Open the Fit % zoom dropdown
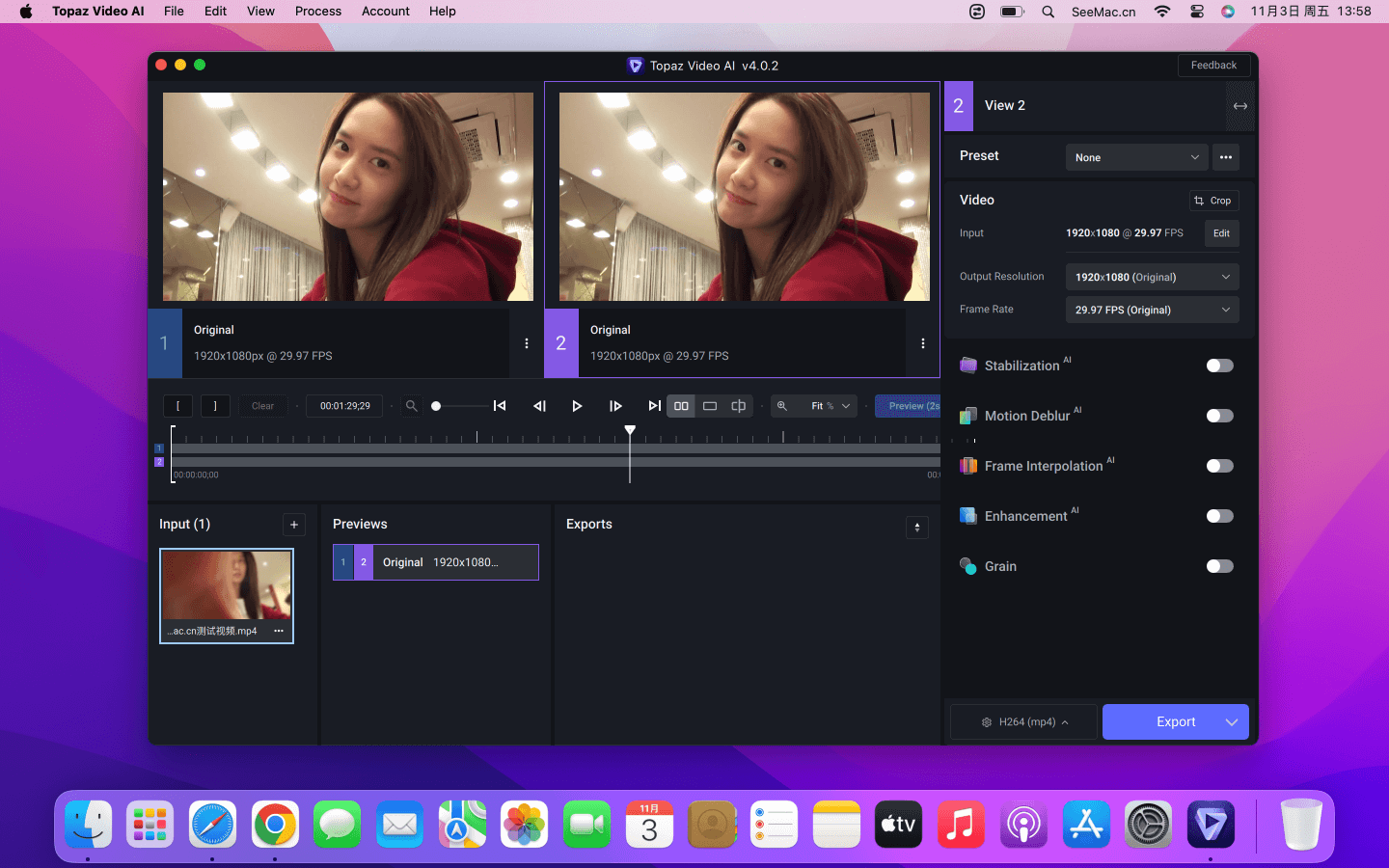 tap(831, 406)
